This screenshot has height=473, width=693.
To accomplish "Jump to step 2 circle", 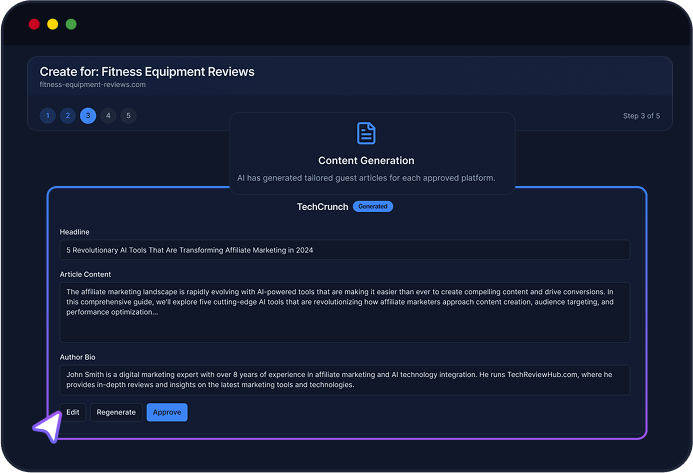I will pos(67,116).
